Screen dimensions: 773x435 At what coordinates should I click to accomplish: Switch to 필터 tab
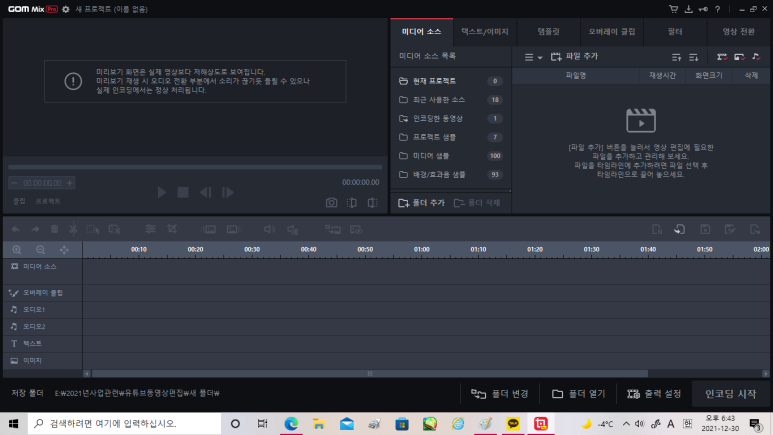point(675,32)
